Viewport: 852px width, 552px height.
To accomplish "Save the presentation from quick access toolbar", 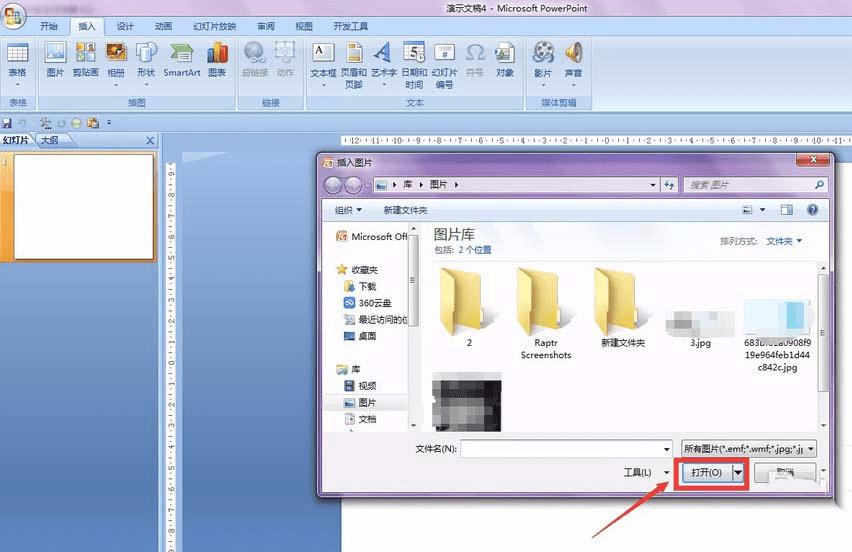I will [7, 123].
